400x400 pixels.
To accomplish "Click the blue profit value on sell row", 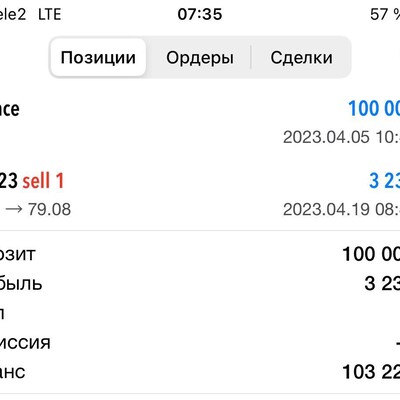I will tap(384, 181).
